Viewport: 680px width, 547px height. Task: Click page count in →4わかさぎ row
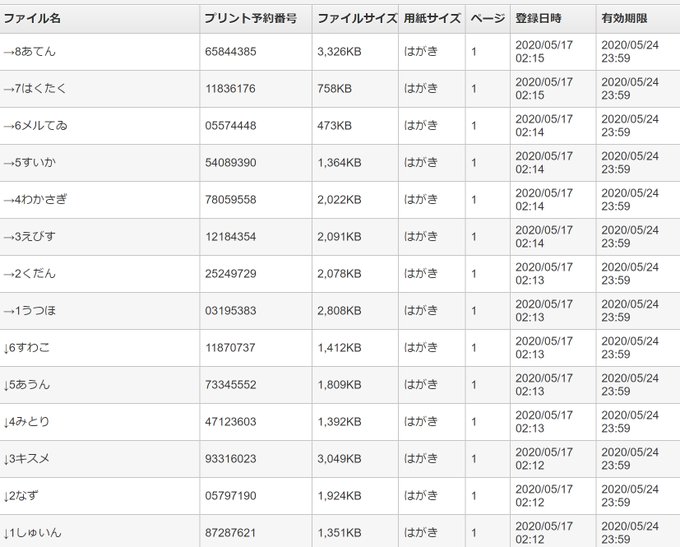474,200
